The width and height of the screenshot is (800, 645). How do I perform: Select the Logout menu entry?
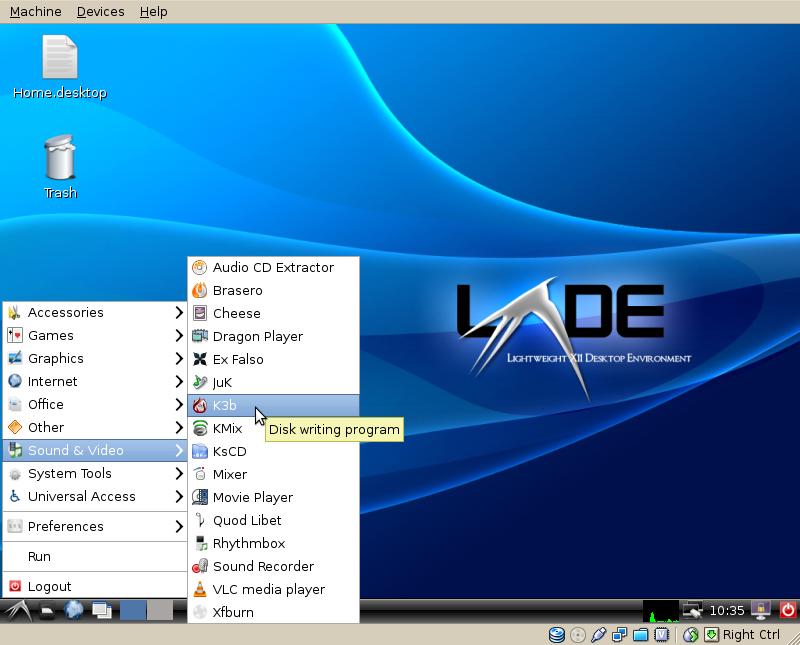(x=95, y=586)
